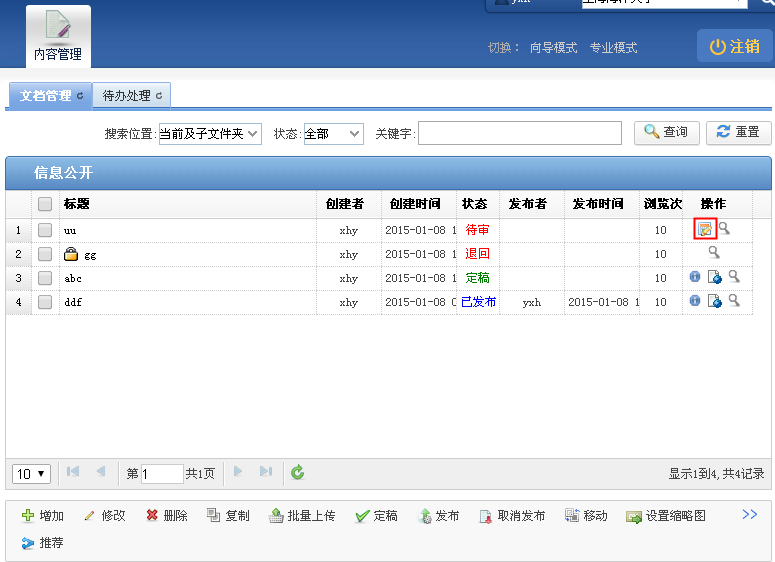Click the edit icon in row uu
The height and width of the screenshot is (562, 775).
click(705, 230)
